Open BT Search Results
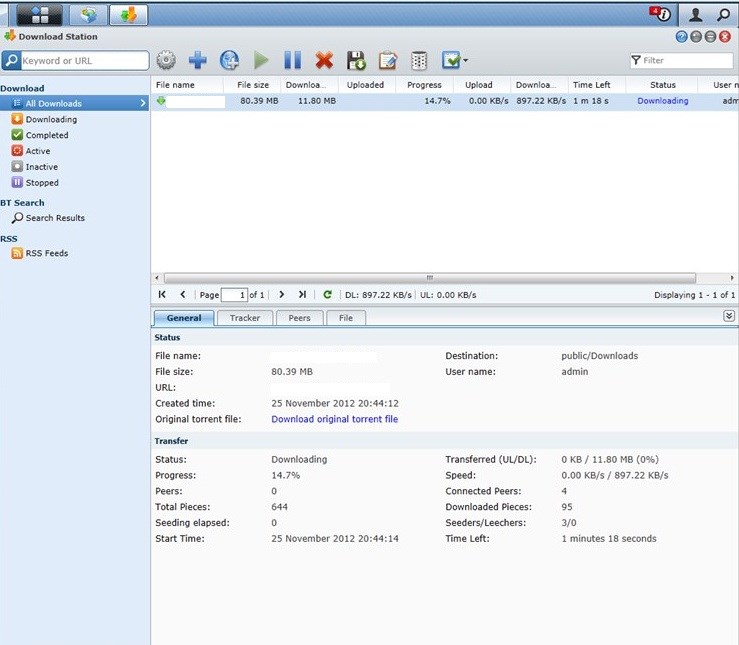 (55, 218)
